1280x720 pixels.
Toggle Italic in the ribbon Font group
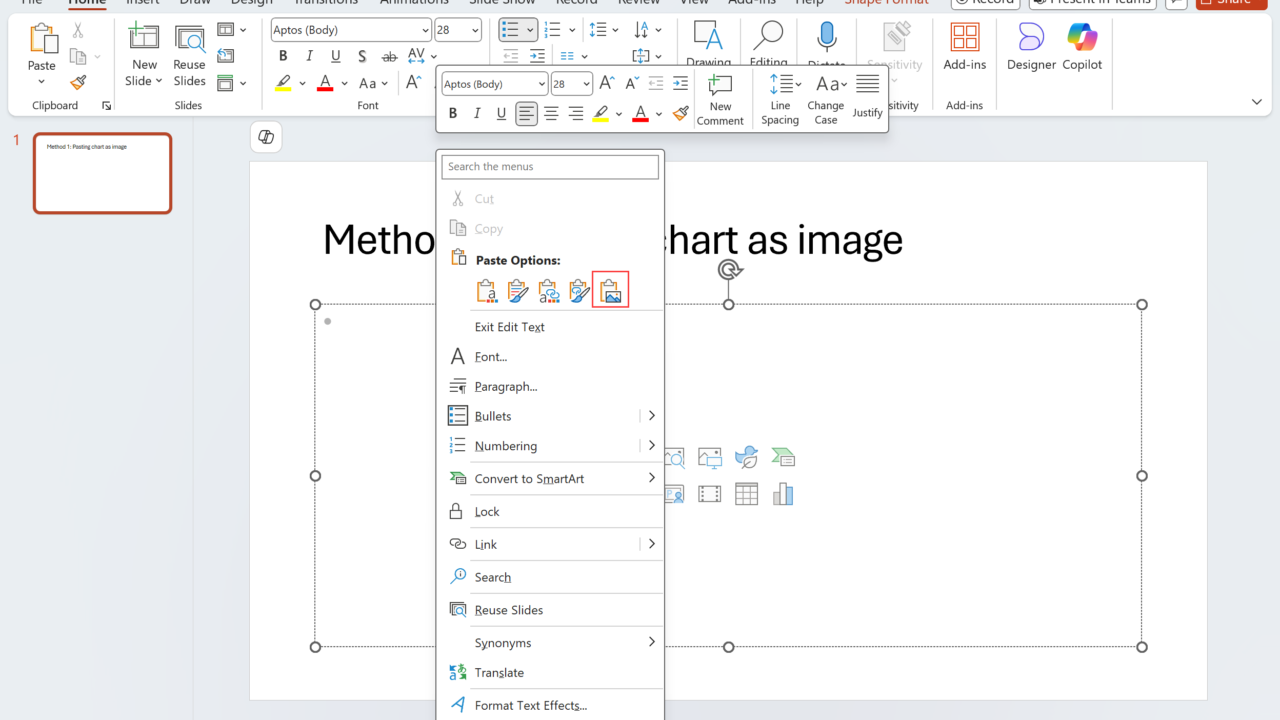pyautogui.click(x=309, y=56)
